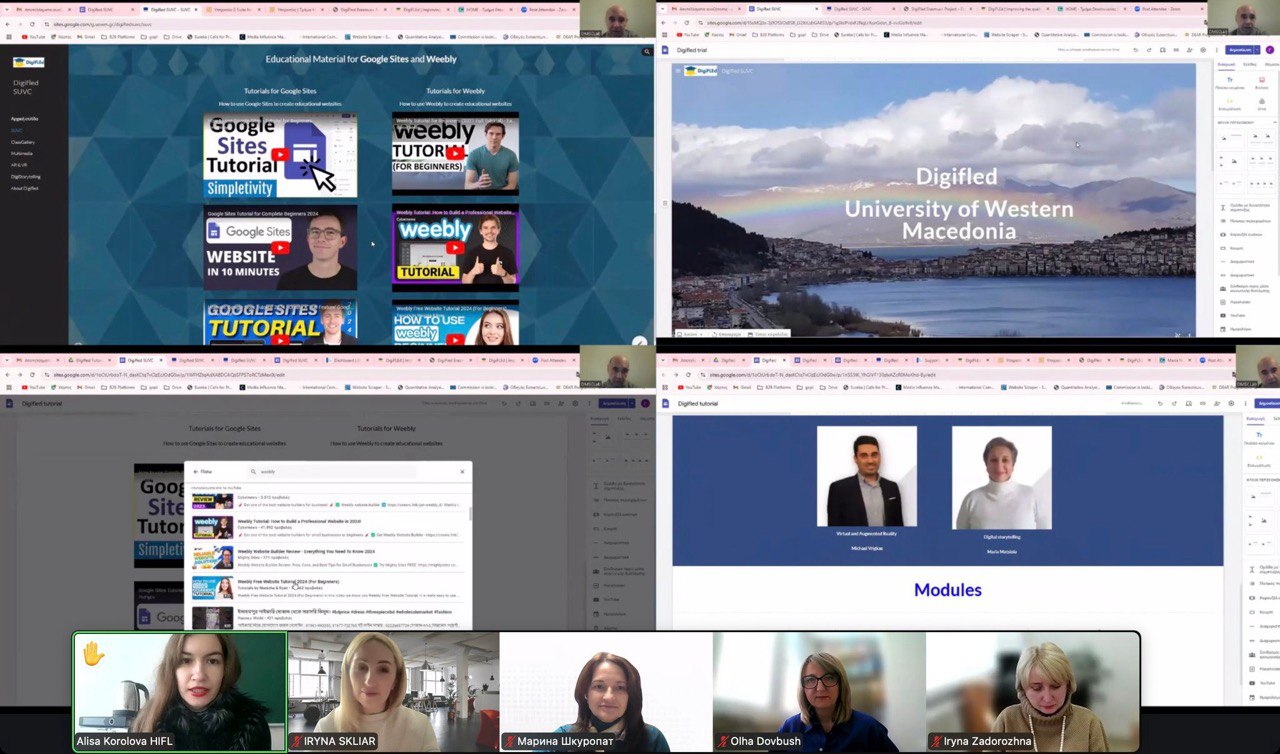Click the search field containing "weebly"

[x=340, y=472]
